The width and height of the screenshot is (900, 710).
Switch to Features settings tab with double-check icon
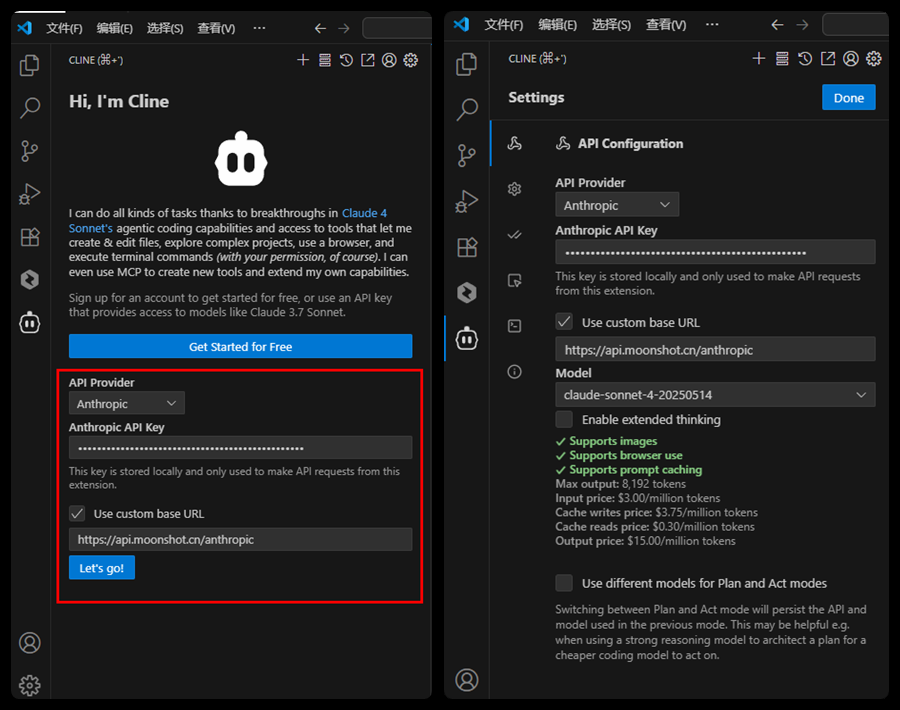click(514, 234)
